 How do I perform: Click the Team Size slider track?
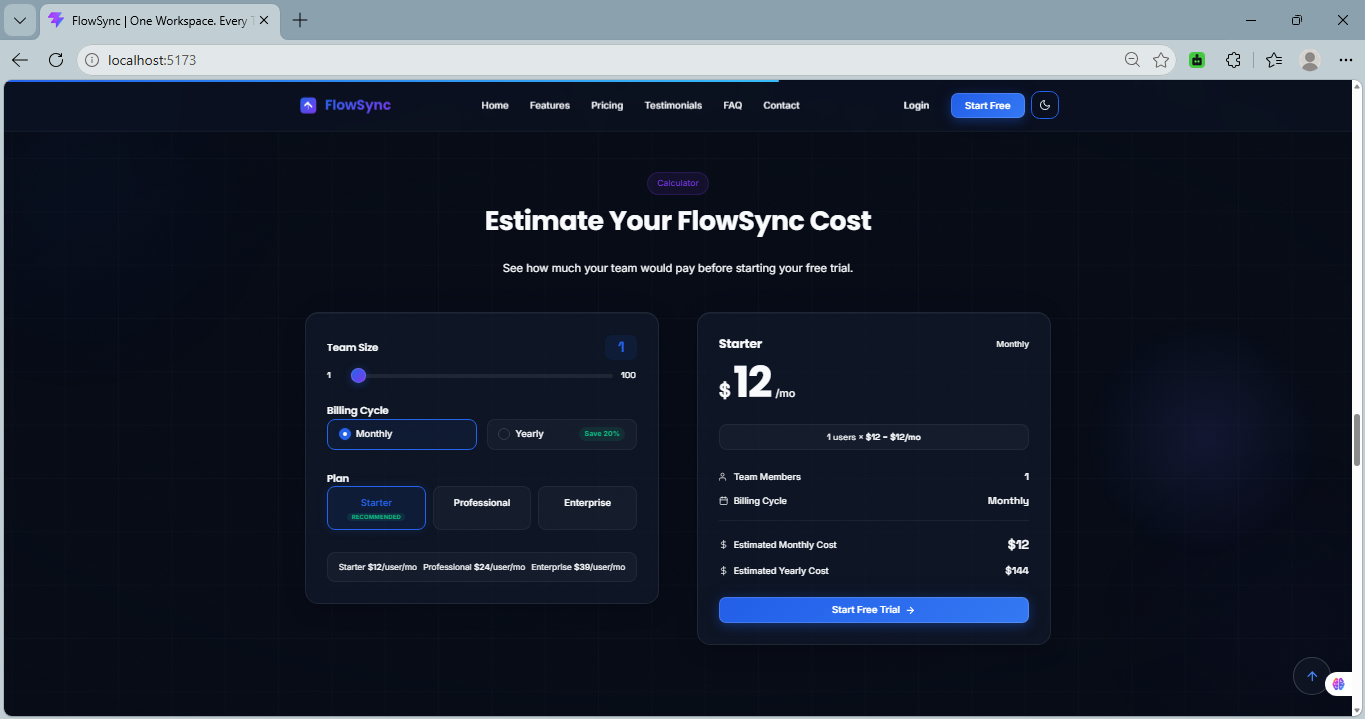[481, 376]
